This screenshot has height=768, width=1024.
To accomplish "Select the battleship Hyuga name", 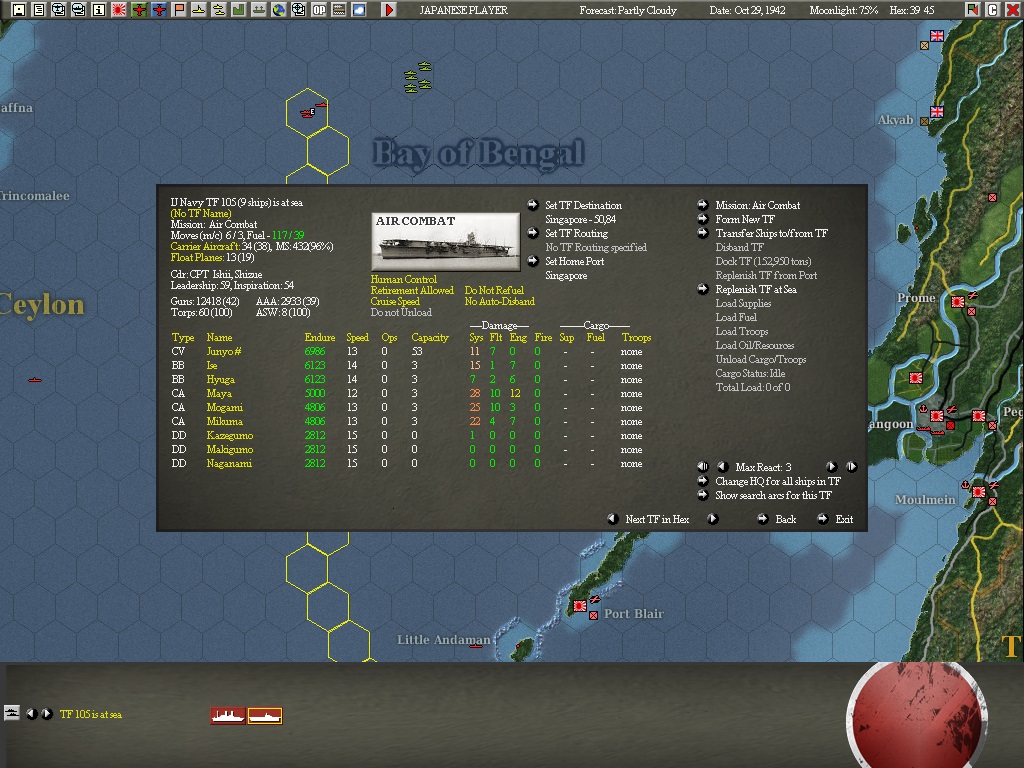I will pyautogui.click(x=221, y=379).
